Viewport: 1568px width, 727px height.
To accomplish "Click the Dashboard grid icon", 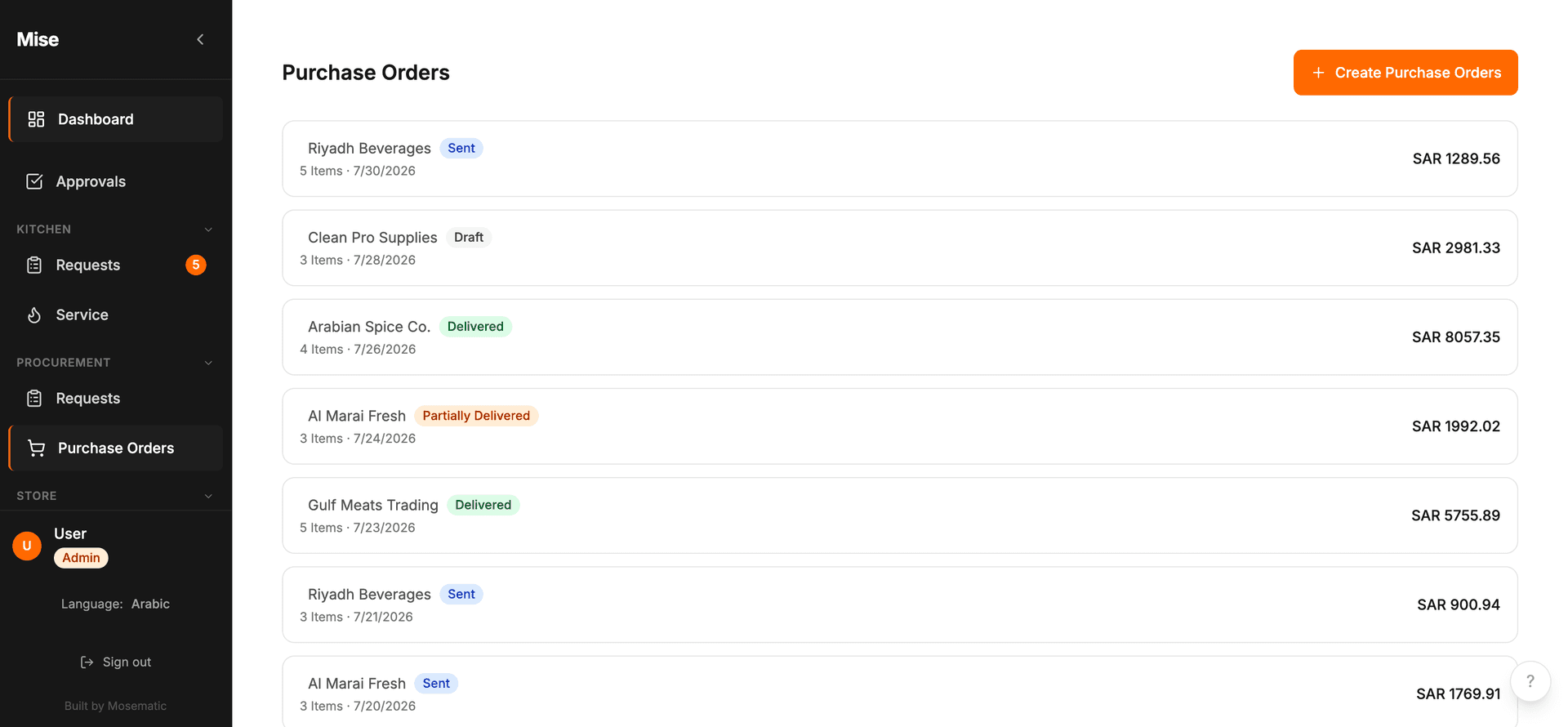I will click(36, 119).
